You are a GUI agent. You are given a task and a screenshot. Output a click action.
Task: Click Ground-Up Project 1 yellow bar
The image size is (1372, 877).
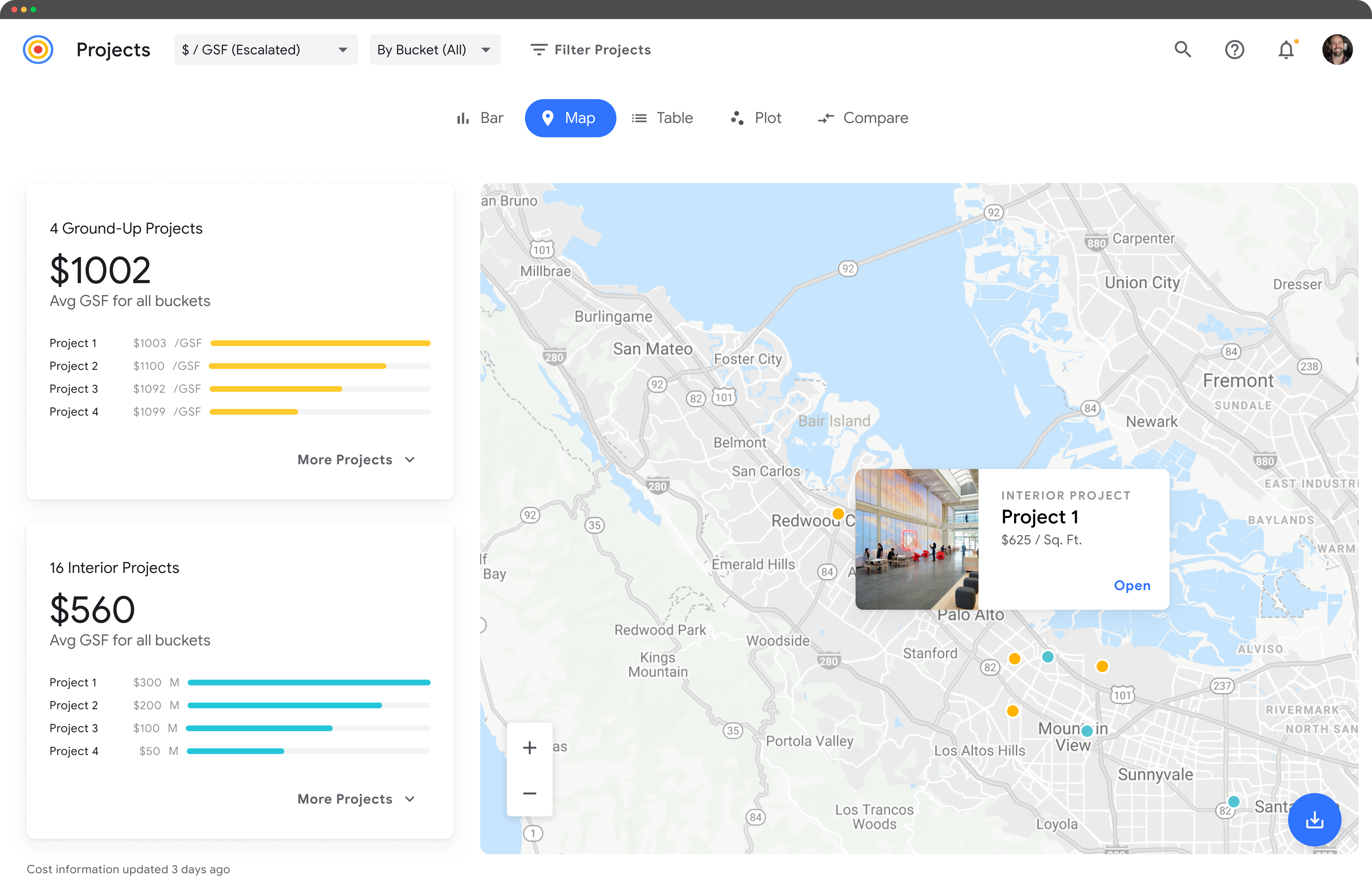pos(320,343)
